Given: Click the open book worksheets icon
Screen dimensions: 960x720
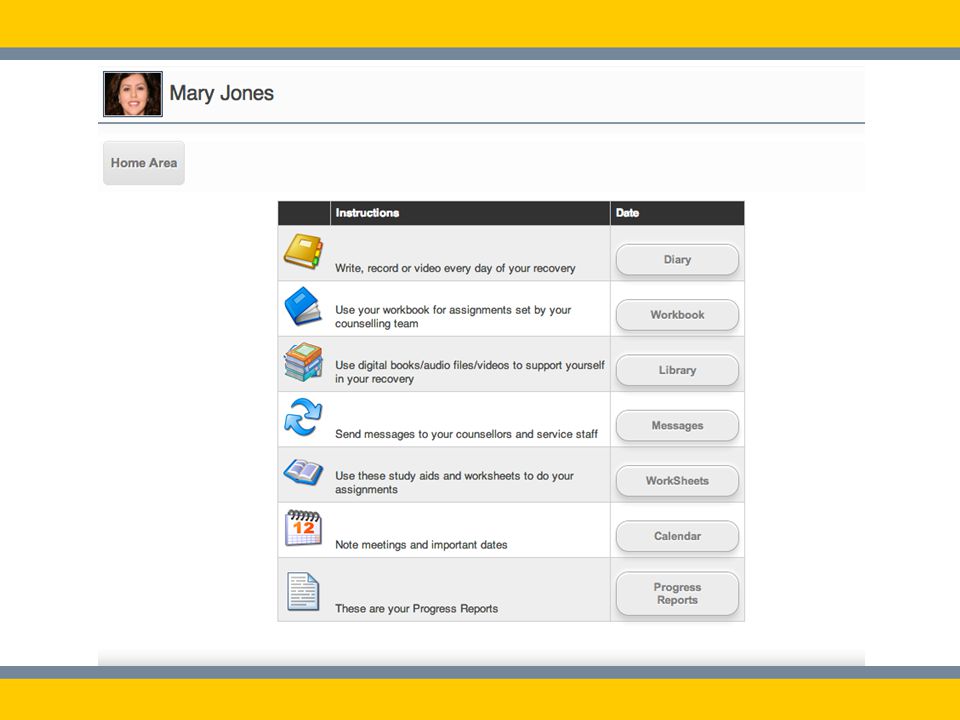Looking at the screenshot, I should [303, 472].
